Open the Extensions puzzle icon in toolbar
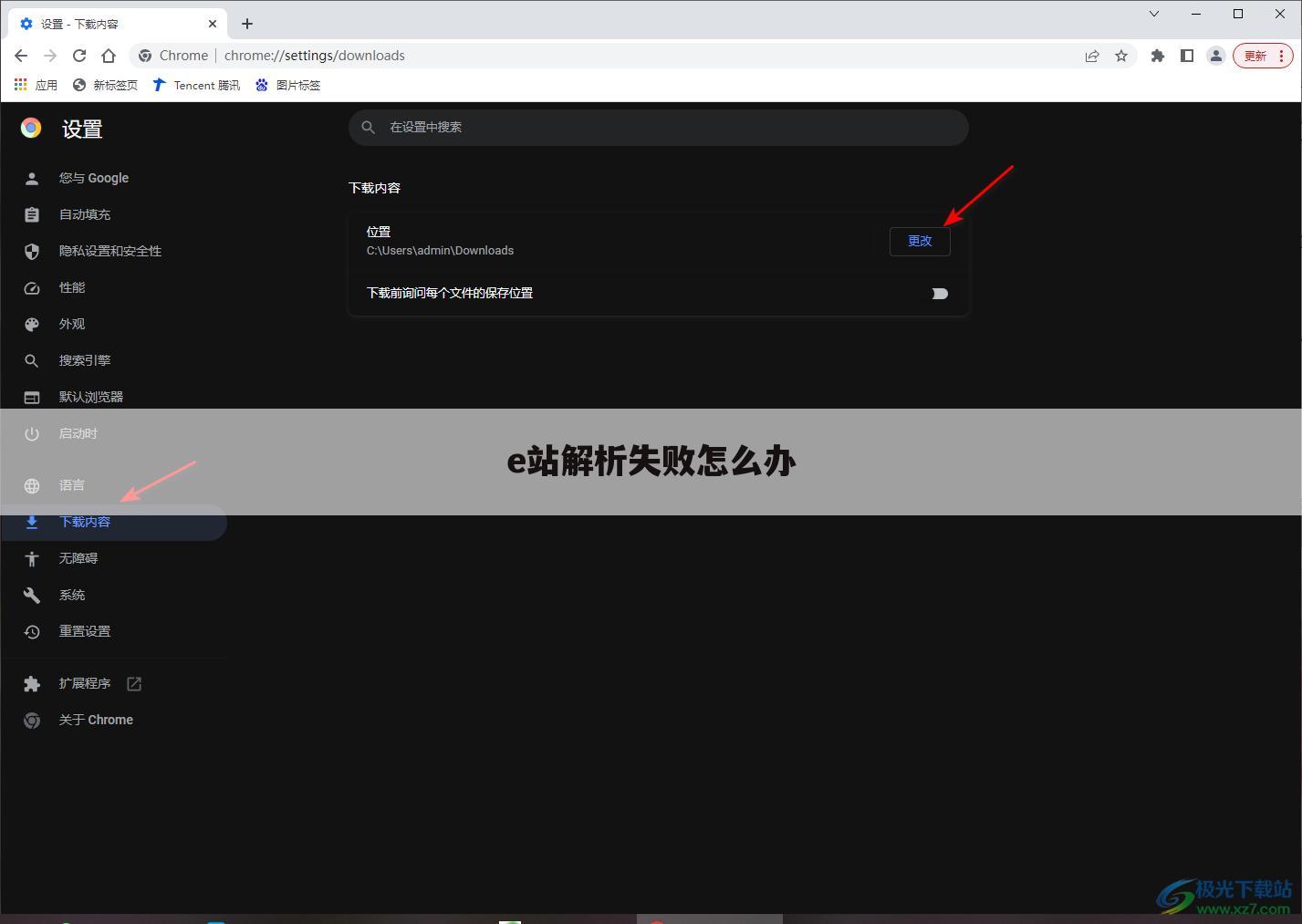The image size is (1302, 924). click(x=1158, y=56)
